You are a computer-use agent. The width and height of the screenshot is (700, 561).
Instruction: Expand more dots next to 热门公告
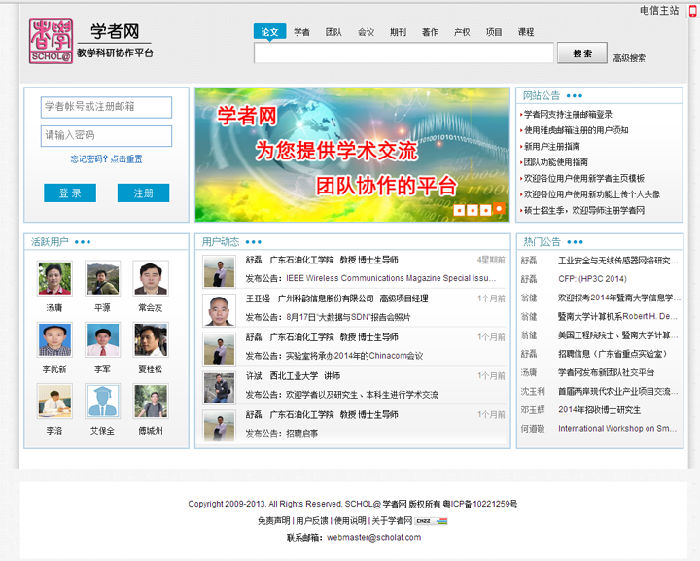tap(575, 242)
